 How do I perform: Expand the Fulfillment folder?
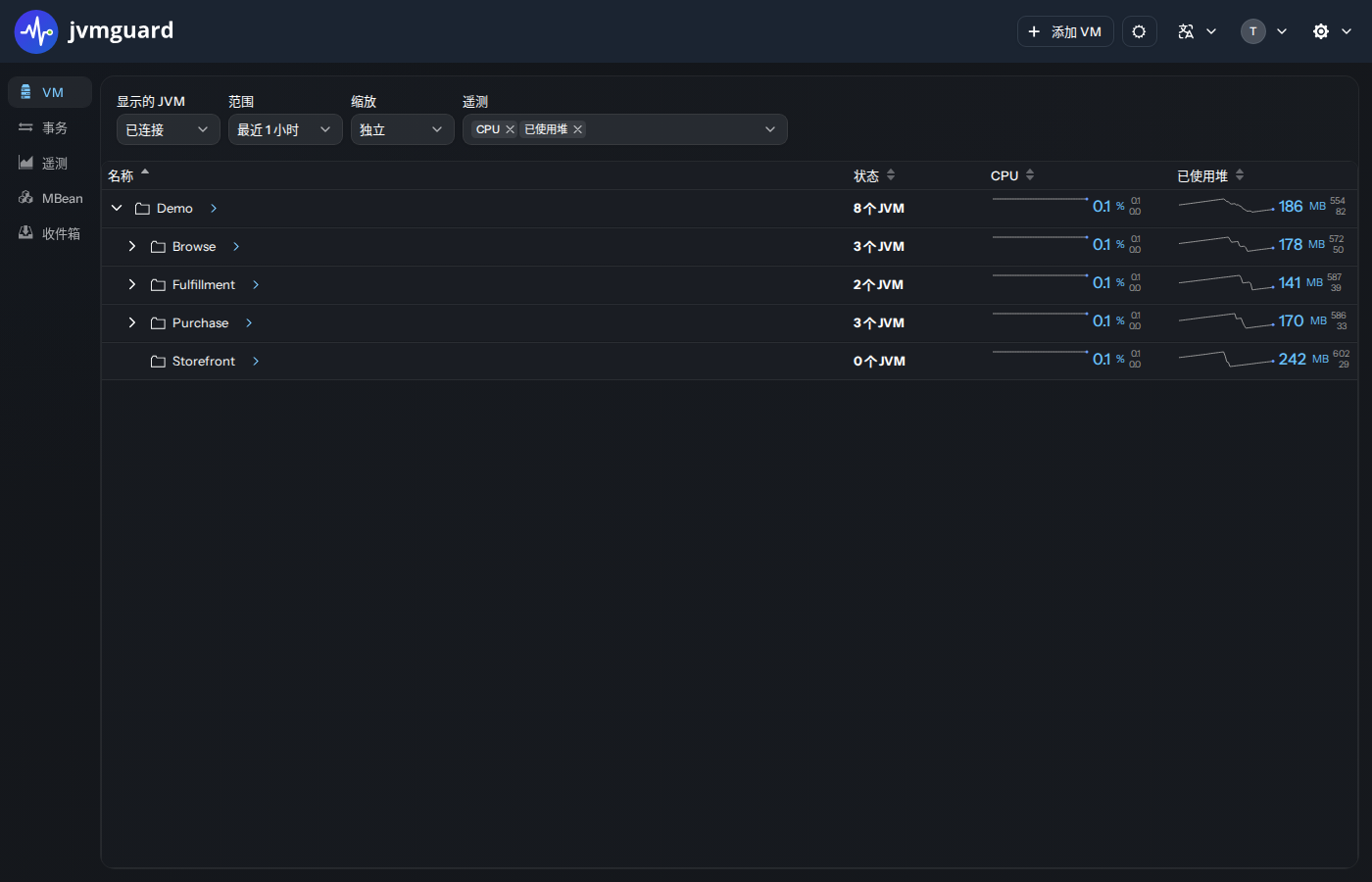click(132, 284)
